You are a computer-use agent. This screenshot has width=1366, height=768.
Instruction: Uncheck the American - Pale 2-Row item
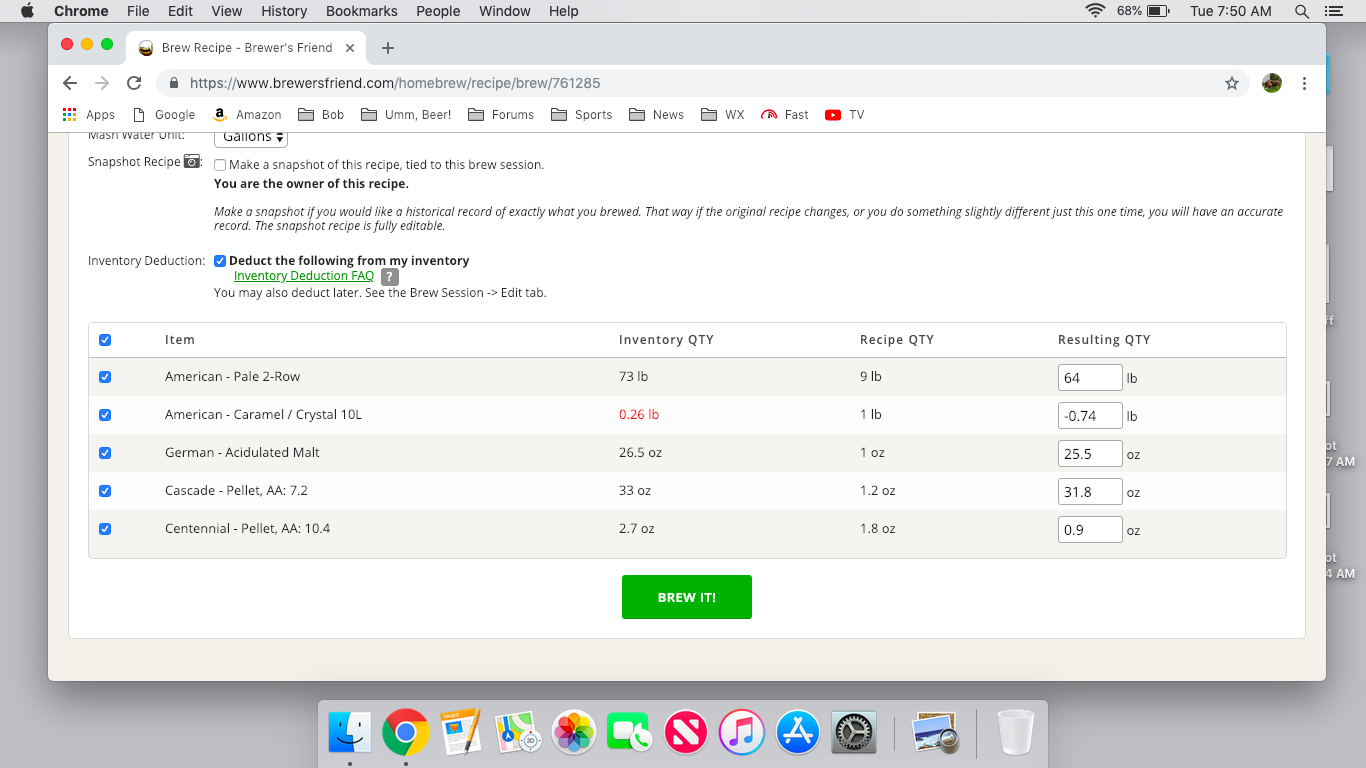coord(105,377)
